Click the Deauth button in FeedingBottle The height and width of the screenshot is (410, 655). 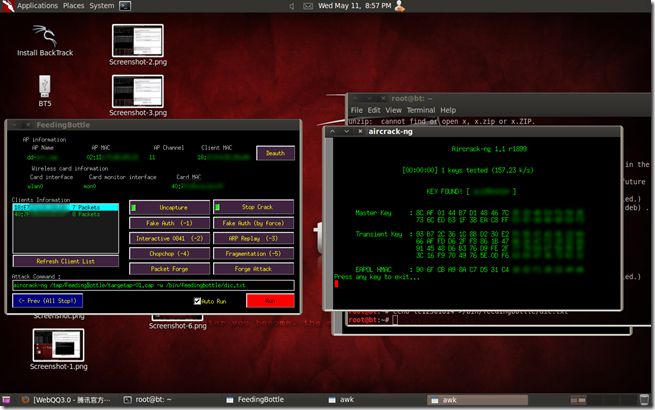[x=275, y=153]
